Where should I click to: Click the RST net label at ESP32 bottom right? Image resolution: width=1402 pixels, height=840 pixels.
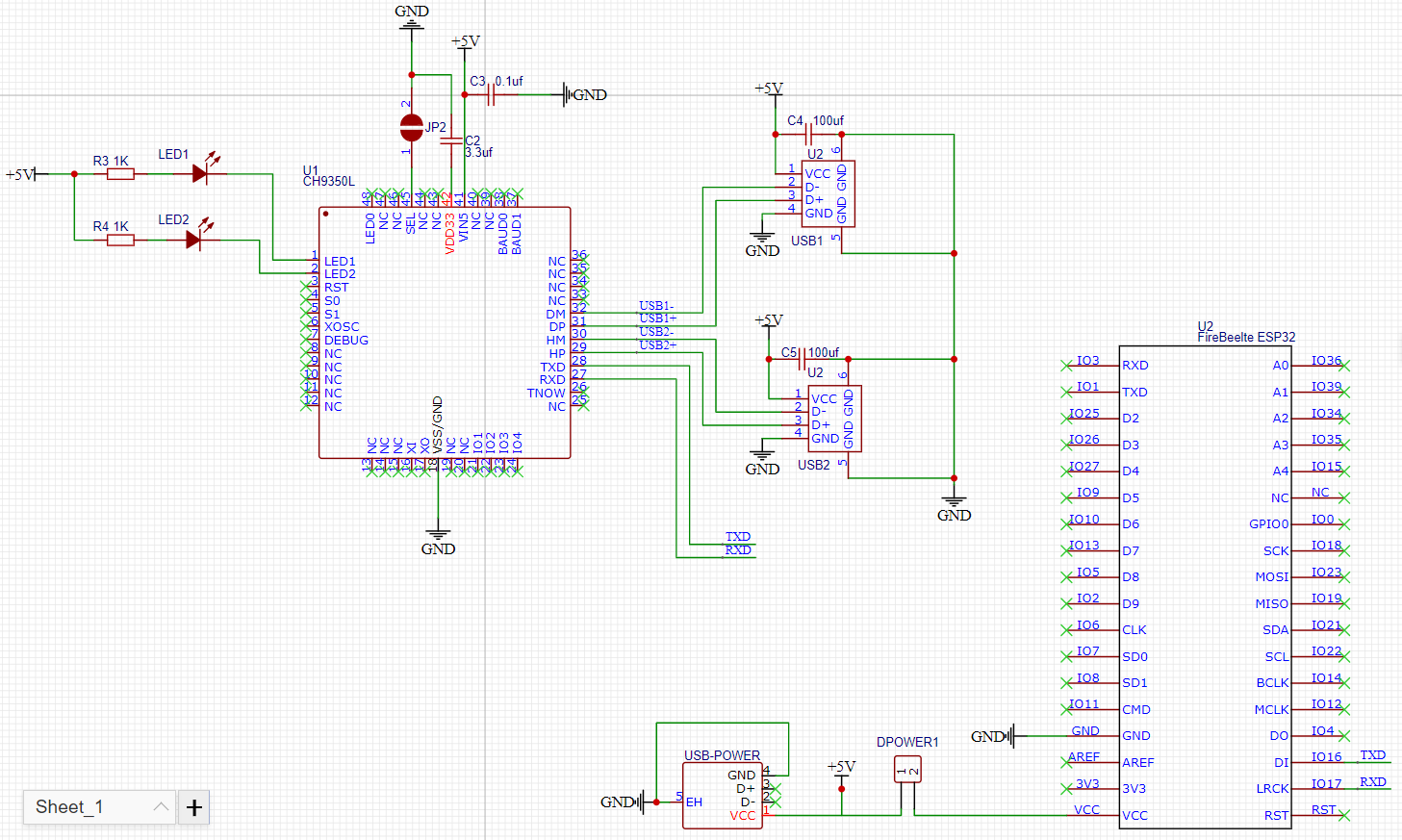[x=1323, y=810]
